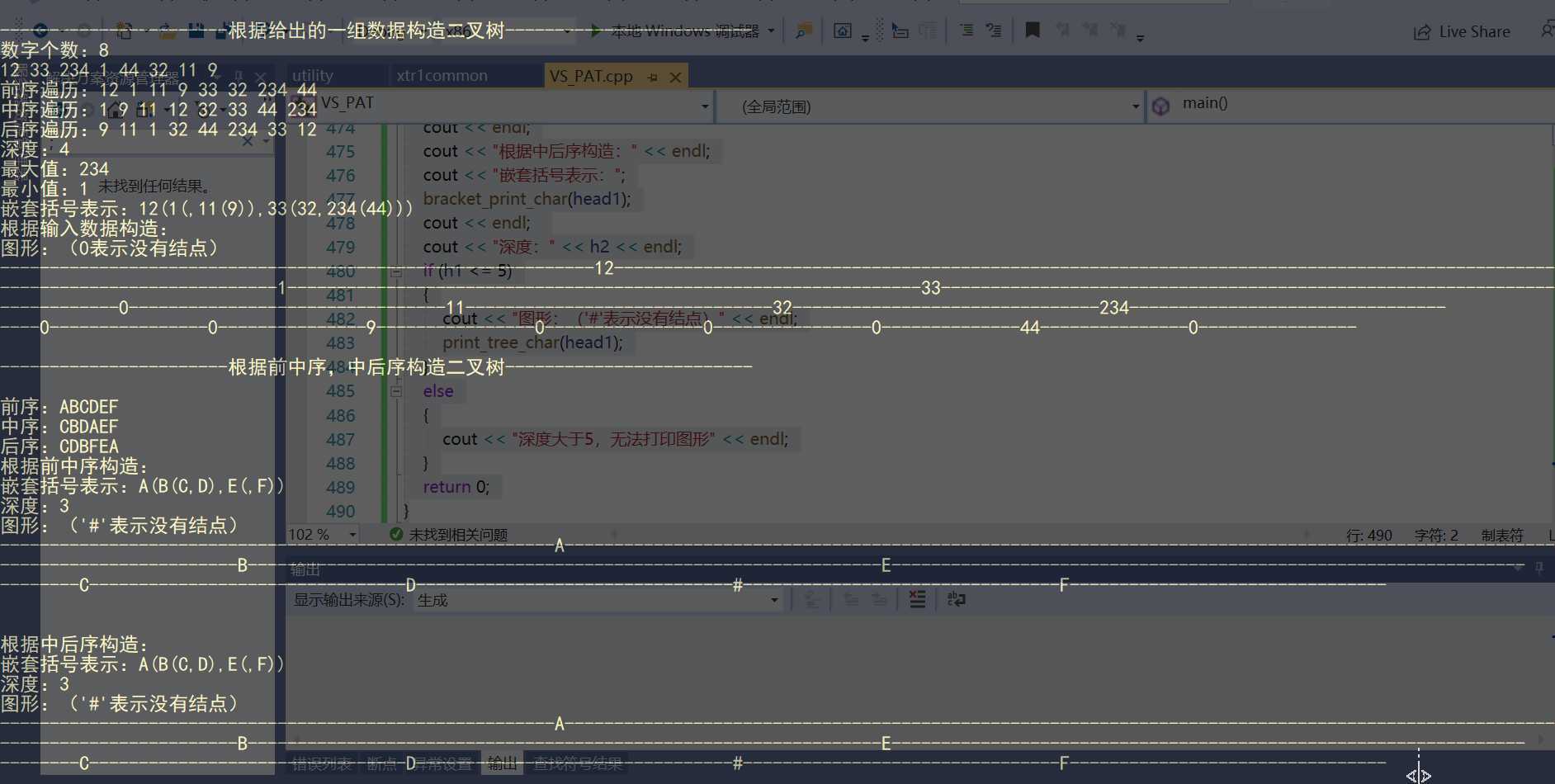Click the find in files icon

(x=803, y=31)
